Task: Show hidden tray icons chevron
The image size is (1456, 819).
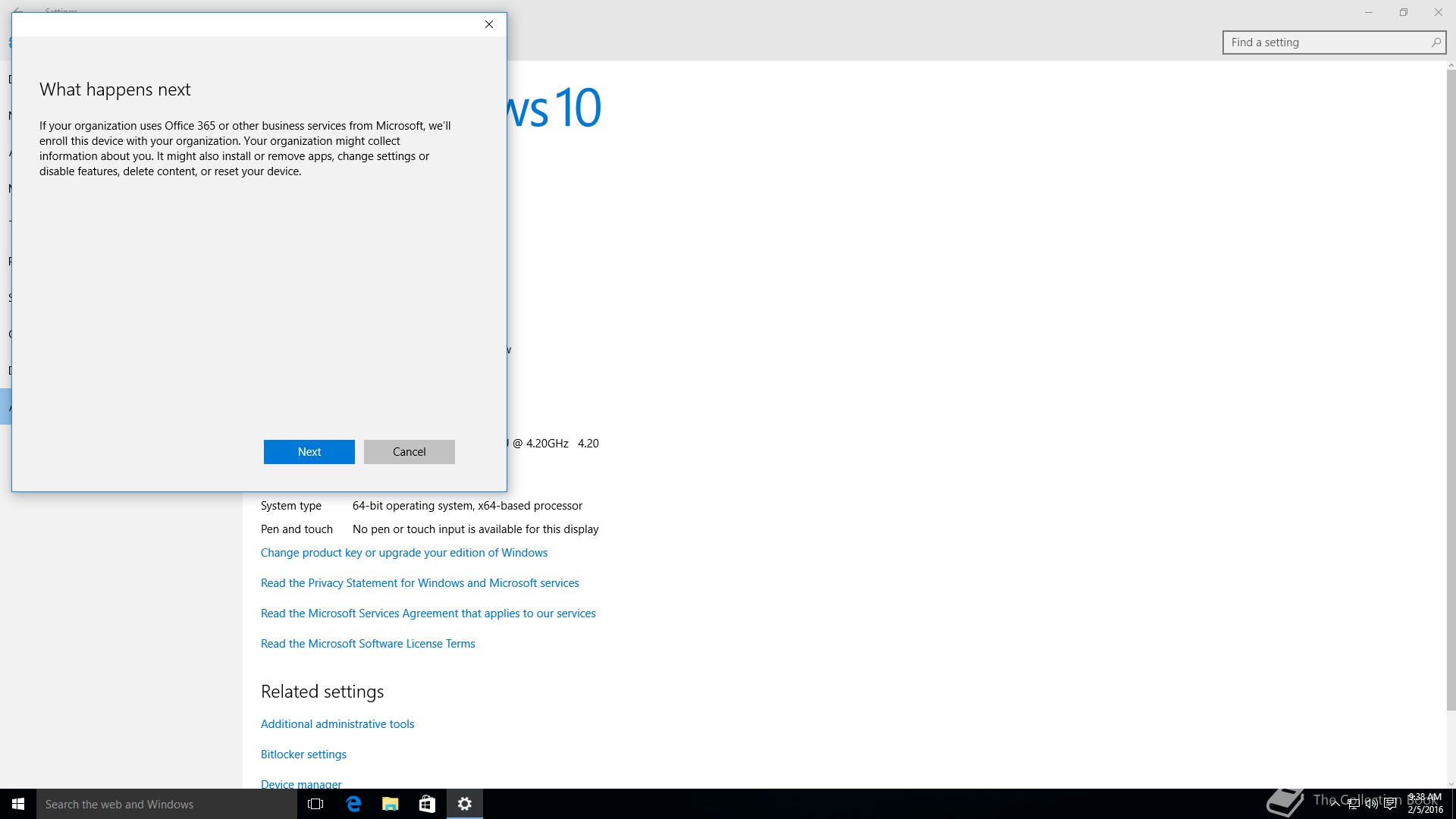Action: 1334,804
